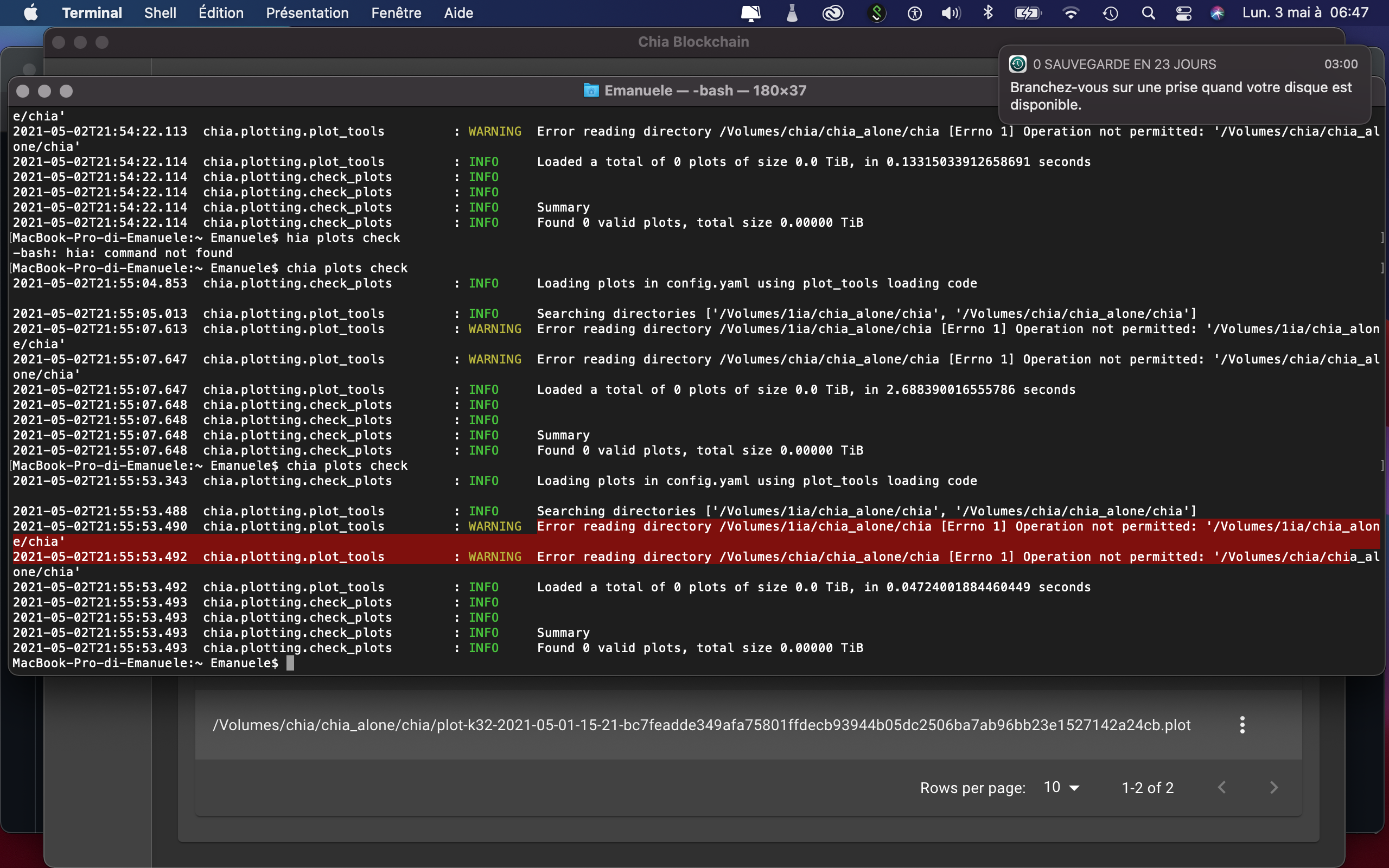Screen dimensions: 1389x868
Task: Click 'Loading plots in config.yaml' line at 21:55:53.343
Action: pos(756,481)
